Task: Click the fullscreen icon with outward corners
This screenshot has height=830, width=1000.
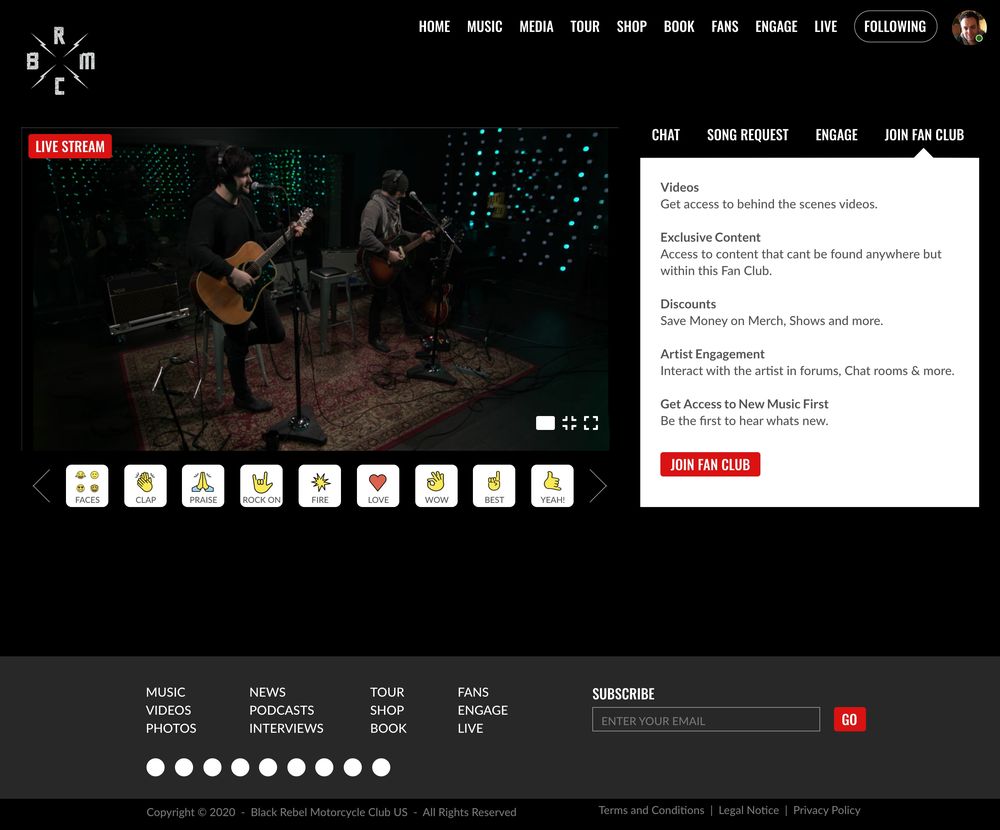Action: click(591, 423)
